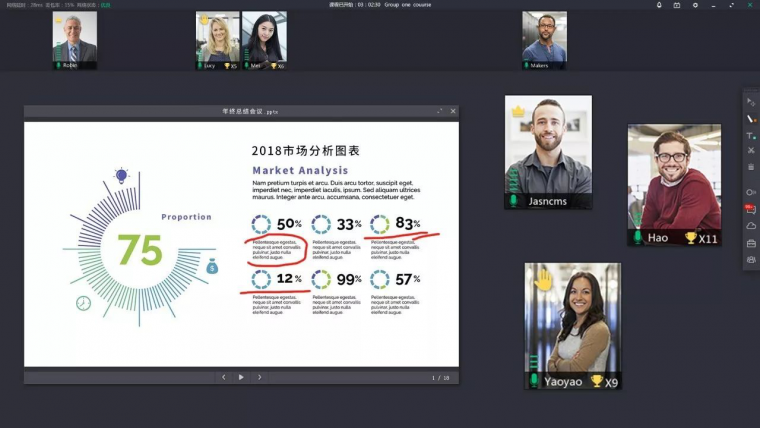This screenshot has height=428, width=760.
Task: Toggle the camera recording icon in toolbar
Action: click(751, 192)
